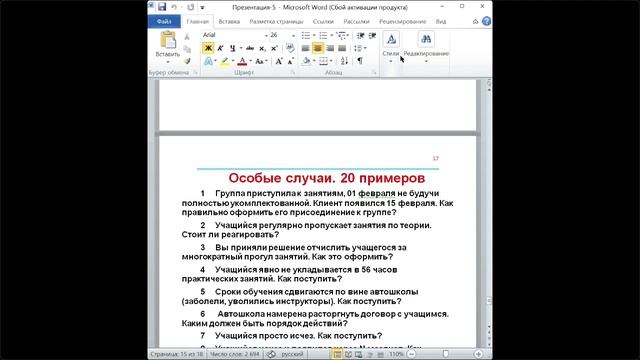Justify the paragraph text

point(342,48)
